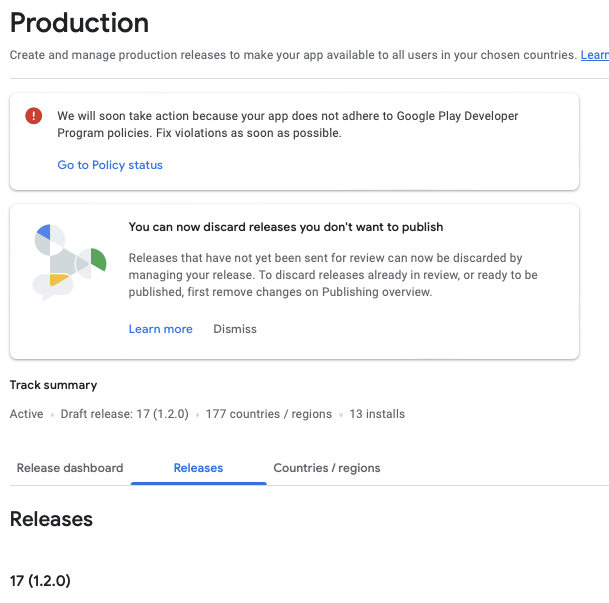The width and height of the screenshot is (609, 603).
Task: Click the blue shape in the illustration
Action: [x=43, y=238]
